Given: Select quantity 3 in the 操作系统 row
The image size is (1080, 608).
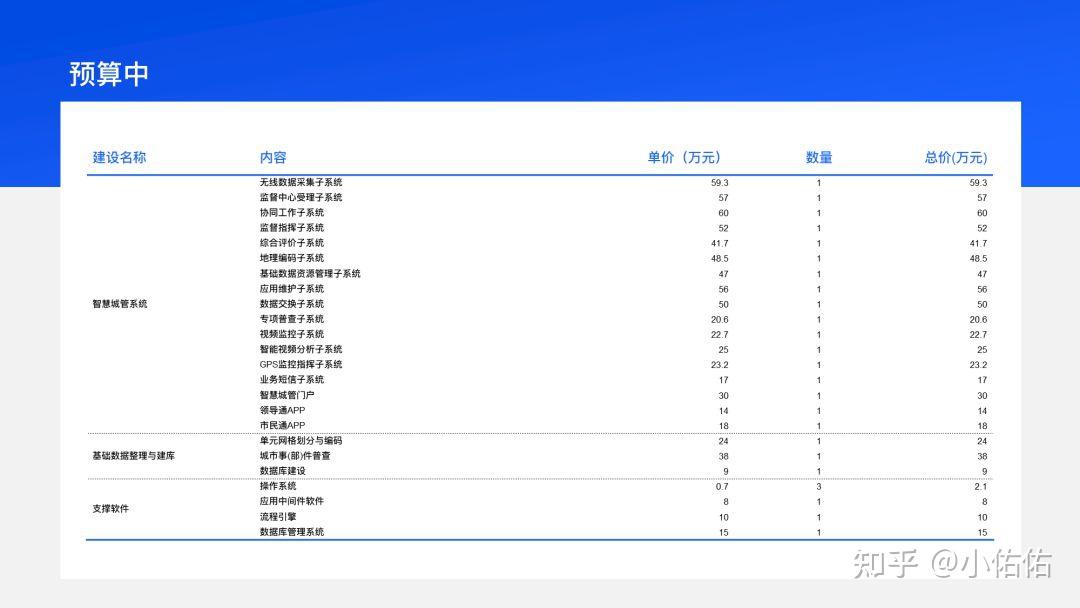Looking at the screenshot, I should [819, 487].
